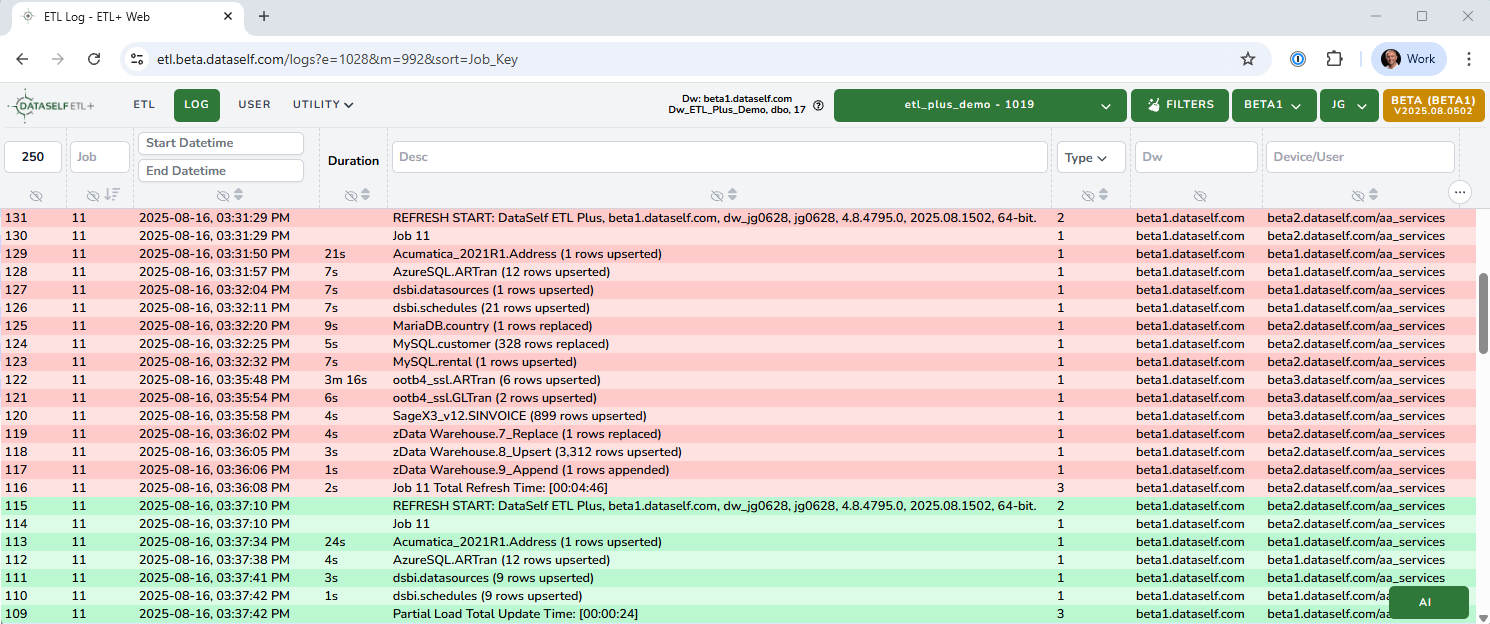Screen dimensions: 1490x624
Task: Open the USER tab
Action: [x=254, y=104]
